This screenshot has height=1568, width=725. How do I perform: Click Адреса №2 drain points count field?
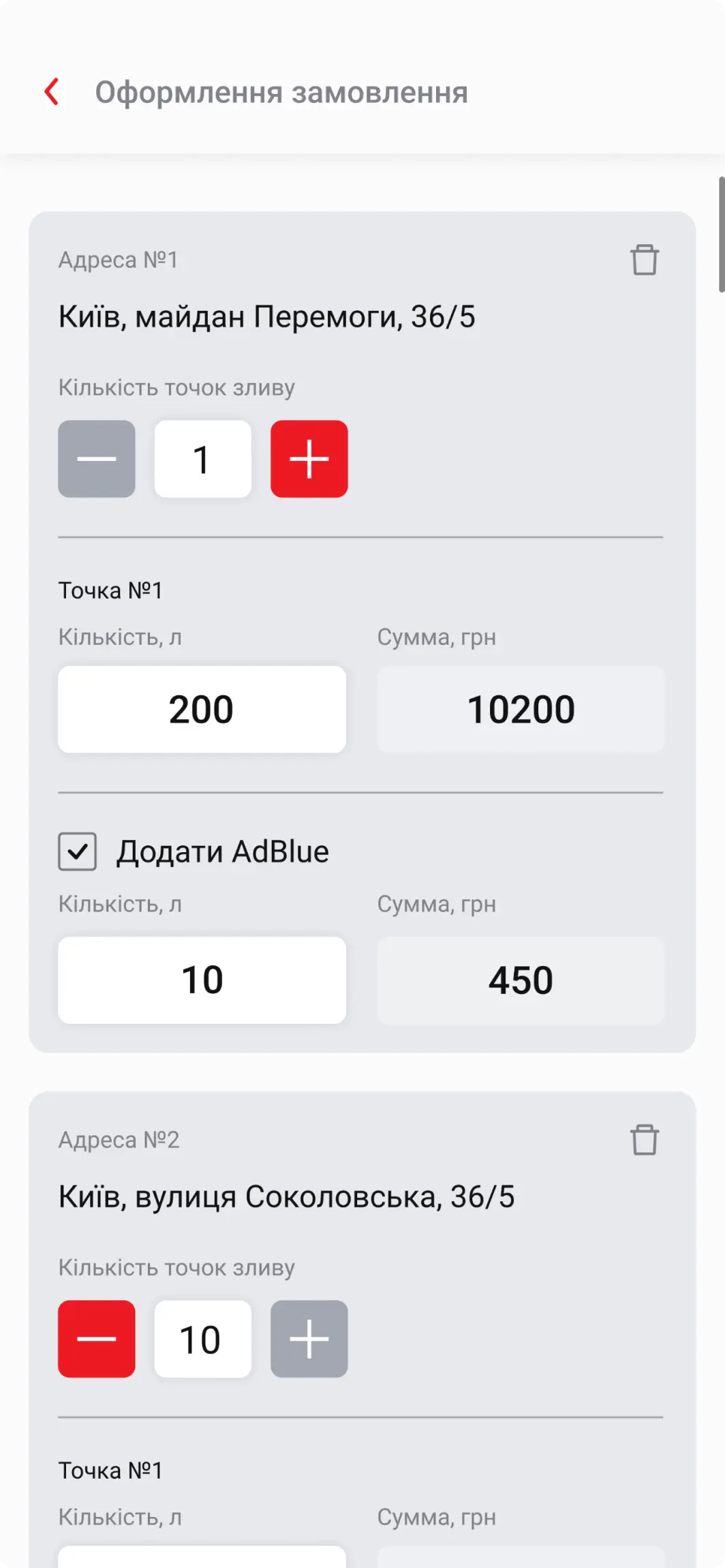click(x=202, y=1339)
